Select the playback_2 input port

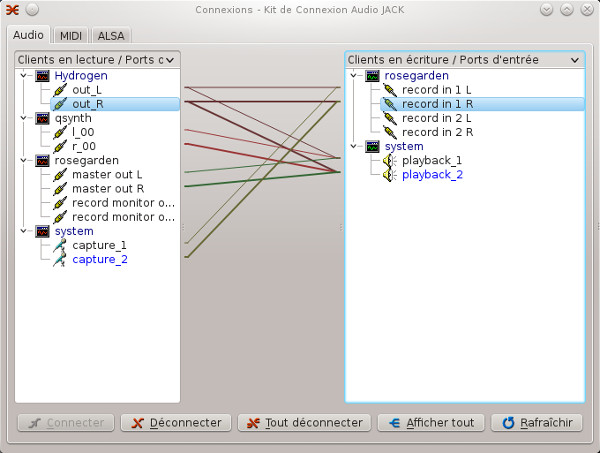coord(432,175)
